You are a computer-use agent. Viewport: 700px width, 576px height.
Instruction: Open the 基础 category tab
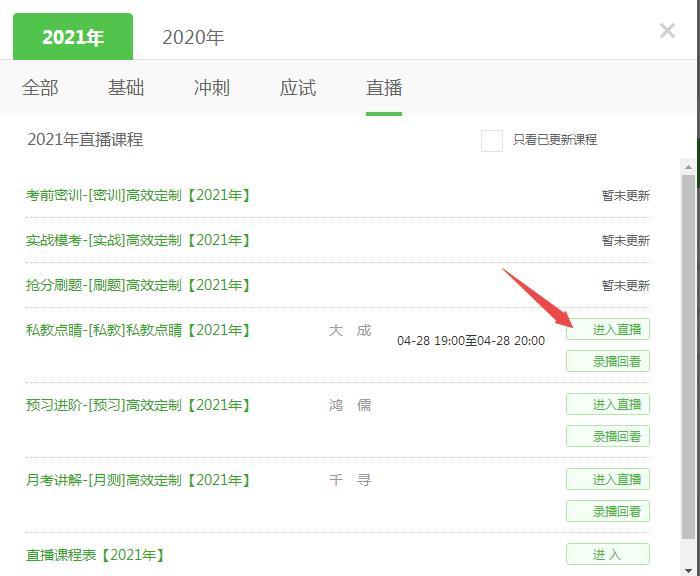126,88
